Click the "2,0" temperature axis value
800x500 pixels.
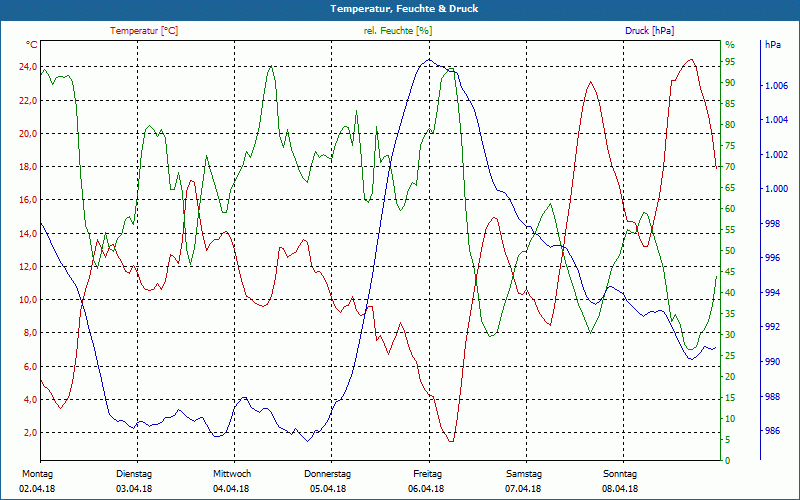pyautogui.click(x=31, y=433)
